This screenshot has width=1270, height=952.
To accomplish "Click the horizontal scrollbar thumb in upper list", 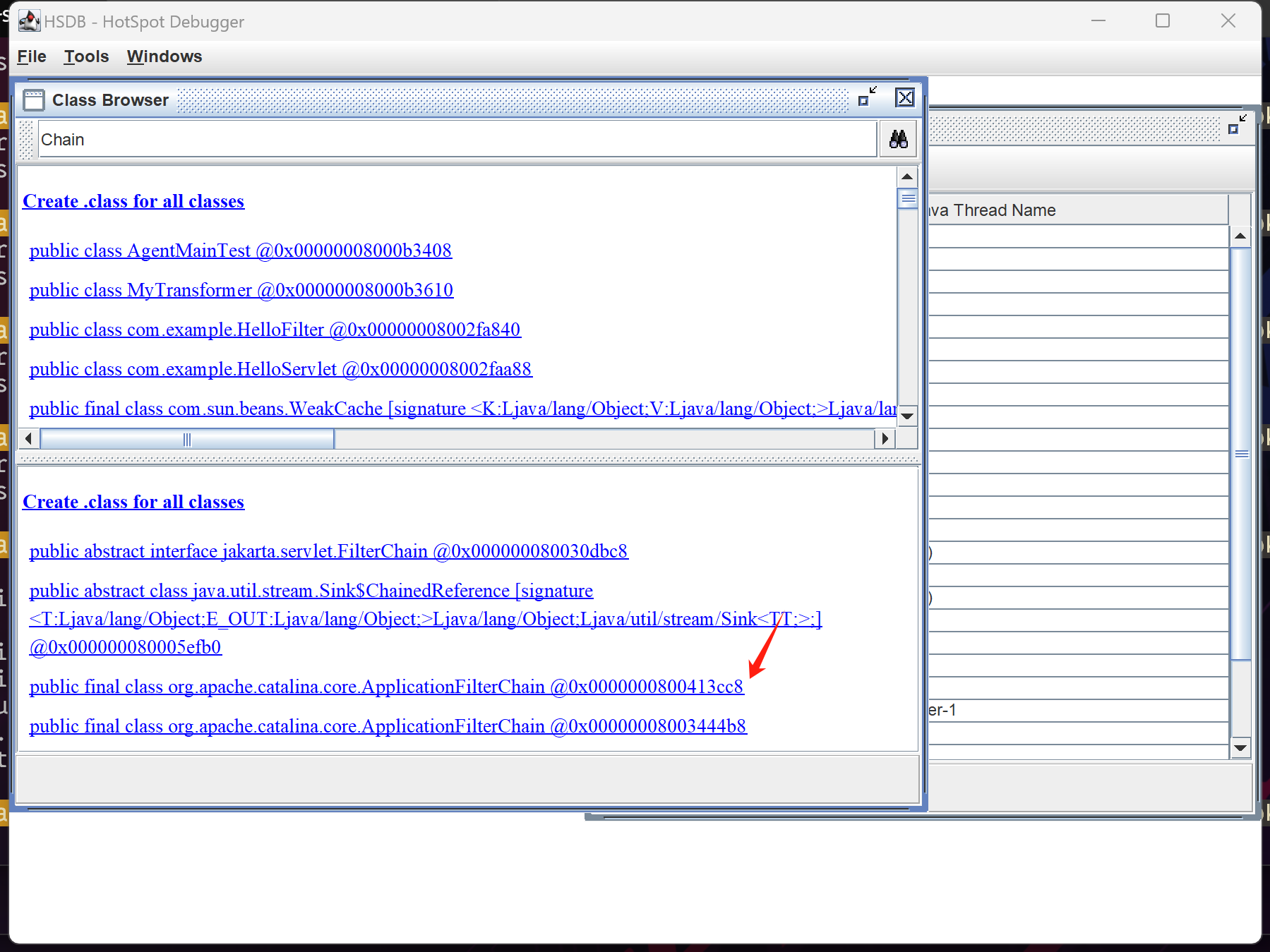I will coord(187,439).
